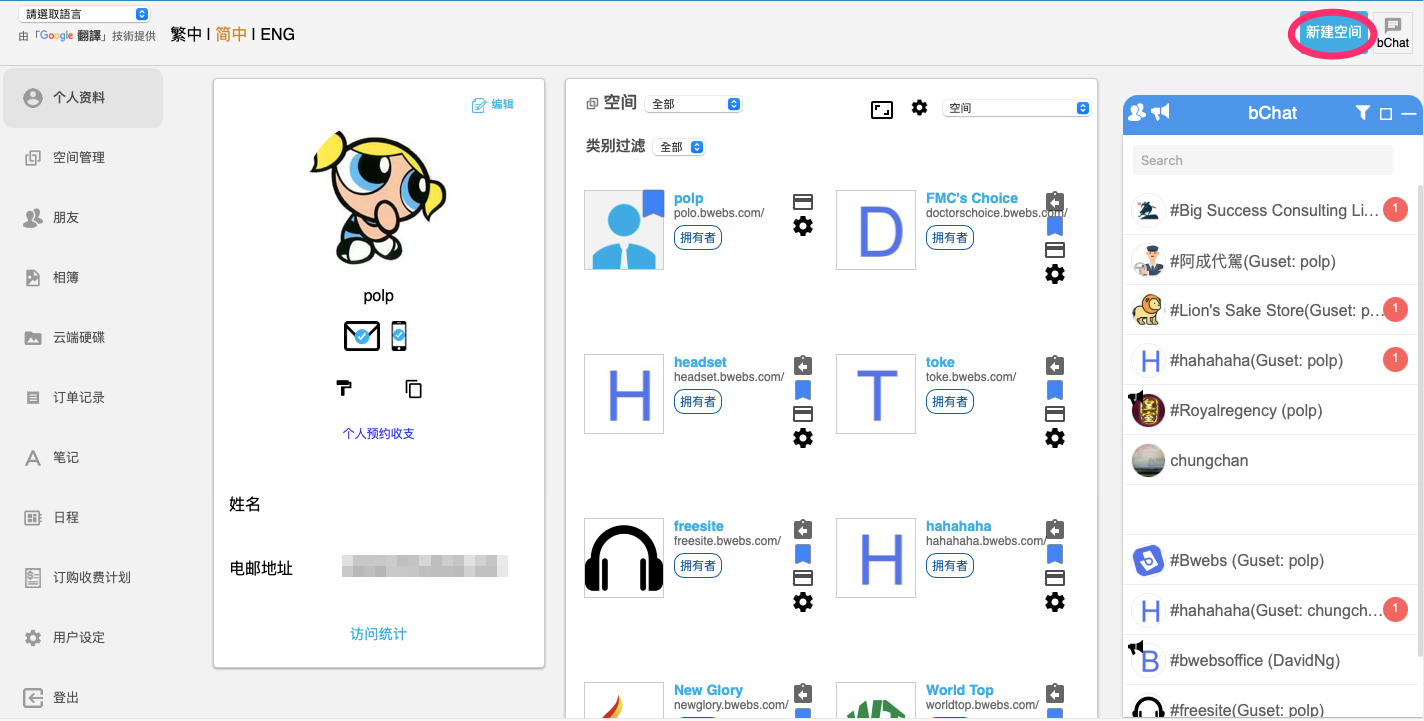The width and height of the screenshot is (1424, 721).
Task: Click the verified mobile phone icon
Action: 399,336
